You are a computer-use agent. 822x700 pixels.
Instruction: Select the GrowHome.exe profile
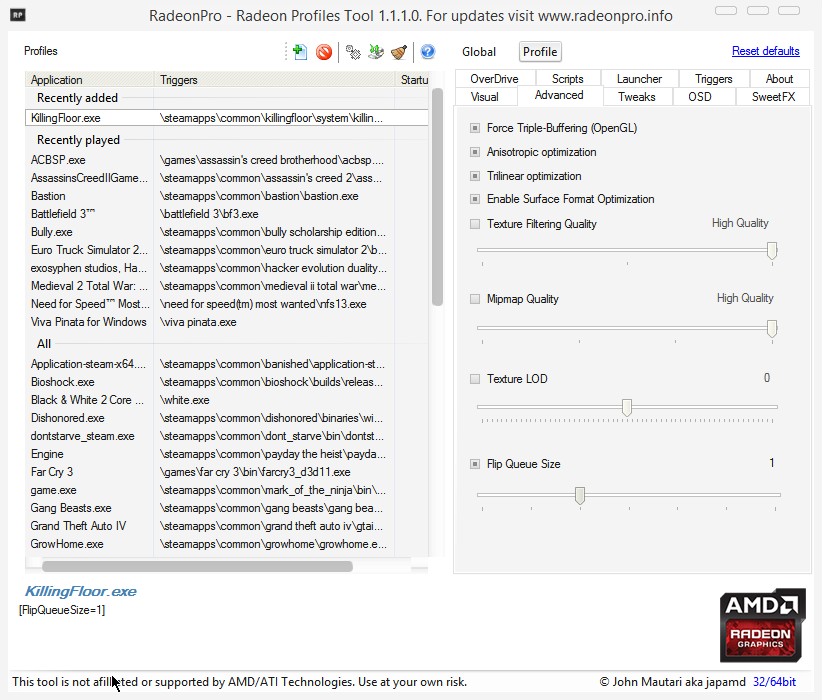(x=226, y=544)
